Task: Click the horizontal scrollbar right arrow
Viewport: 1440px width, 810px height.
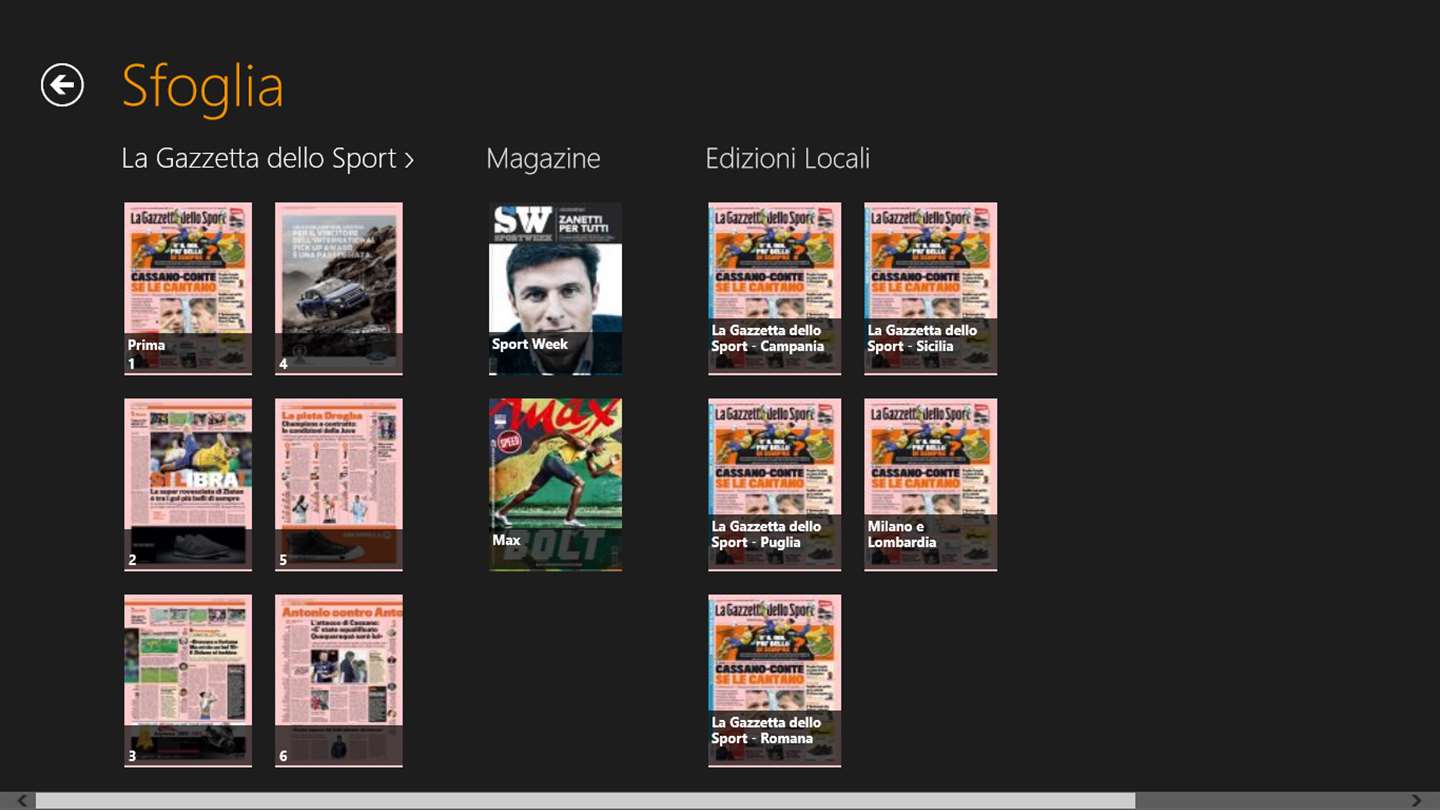Action: [x=1417, y=801]
